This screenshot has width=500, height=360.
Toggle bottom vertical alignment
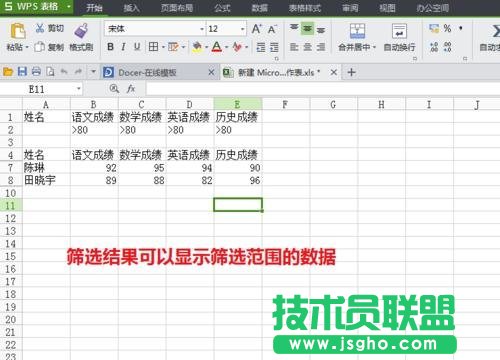click(321, 30)
